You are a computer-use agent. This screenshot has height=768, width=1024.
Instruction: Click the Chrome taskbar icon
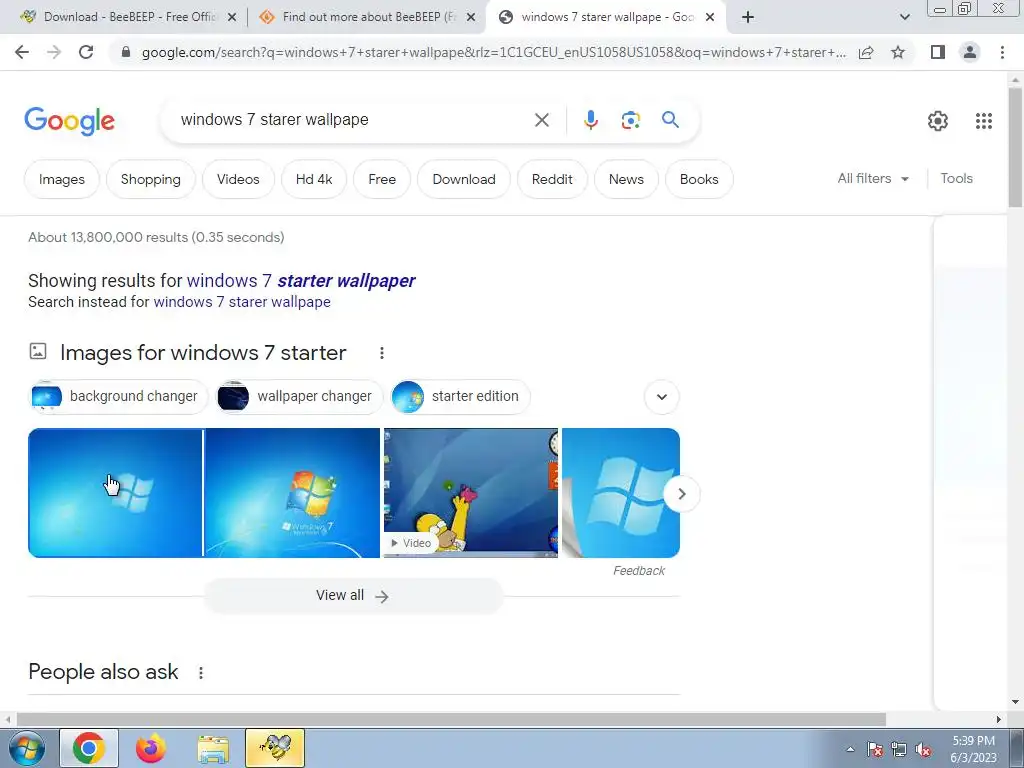(x=89, y=748)
